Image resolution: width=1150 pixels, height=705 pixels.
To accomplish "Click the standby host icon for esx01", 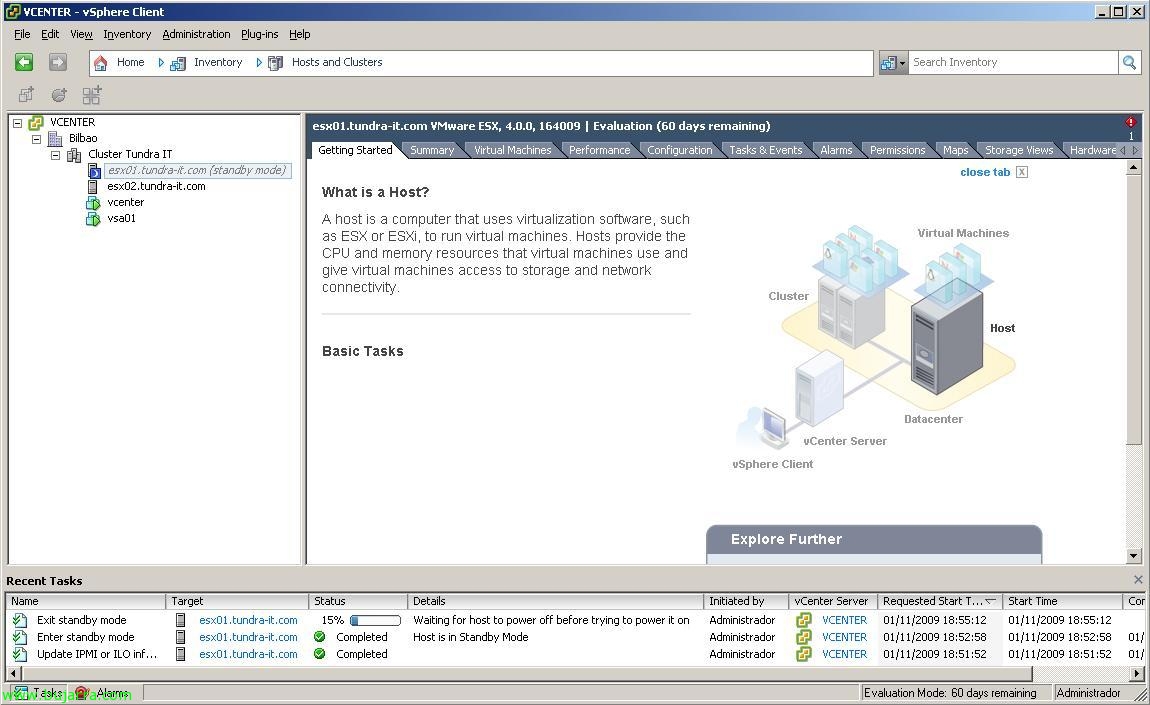I will tap(94, 171).
